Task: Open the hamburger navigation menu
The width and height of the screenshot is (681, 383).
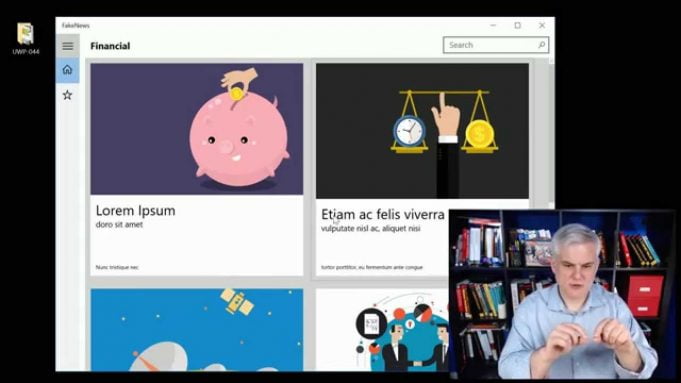Action: point(67,46)
